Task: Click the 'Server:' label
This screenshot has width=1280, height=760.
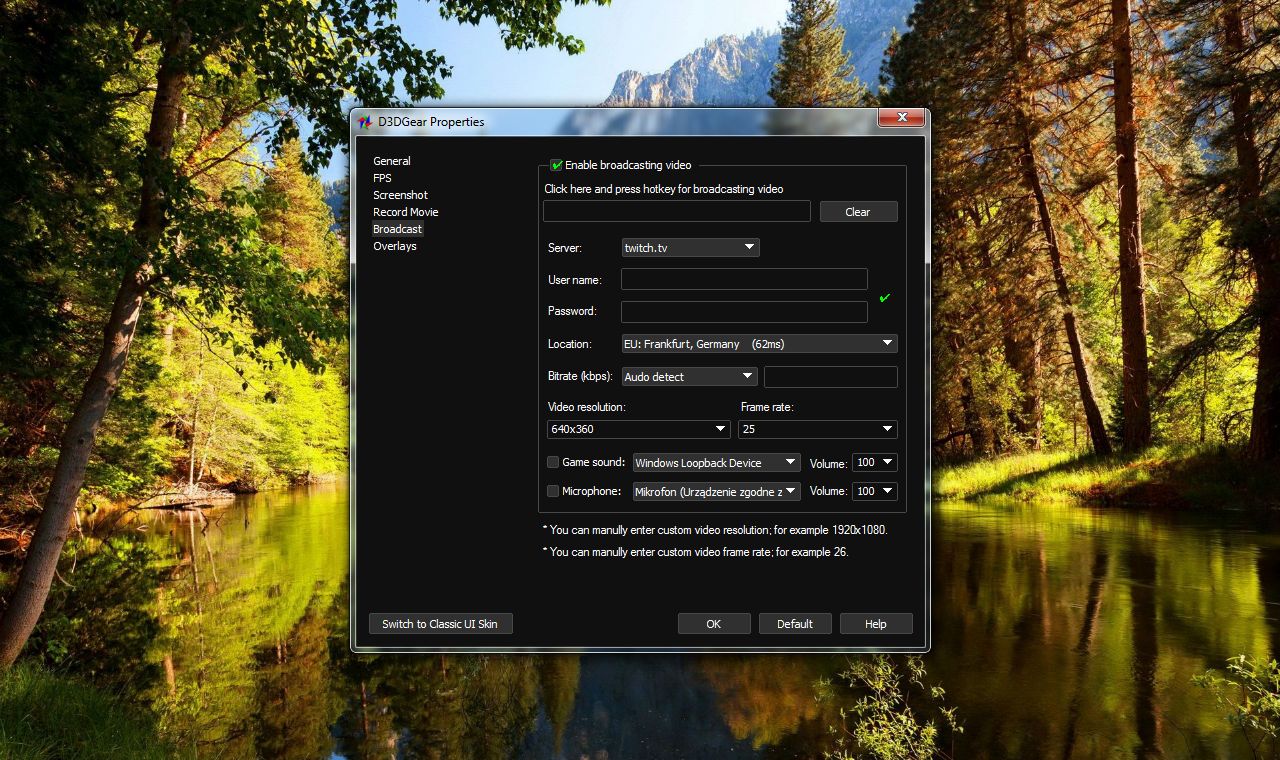Action: click(x=565, y=248)
